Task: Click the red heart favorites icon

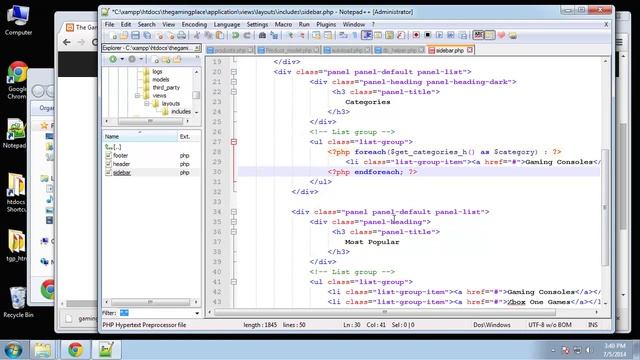Action: [501, 36]
